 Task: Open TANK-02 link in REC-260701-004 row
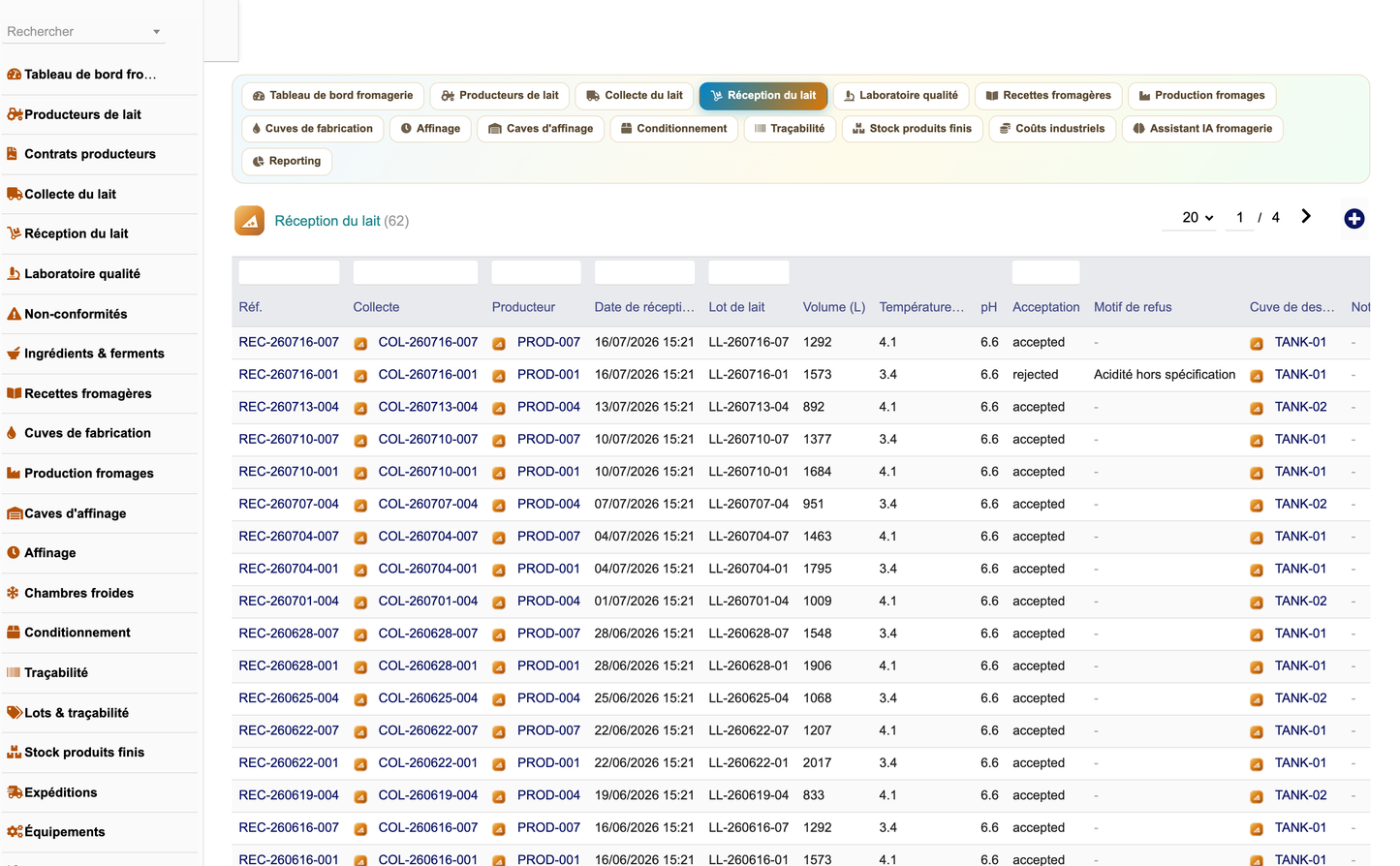pos(1300,601)
